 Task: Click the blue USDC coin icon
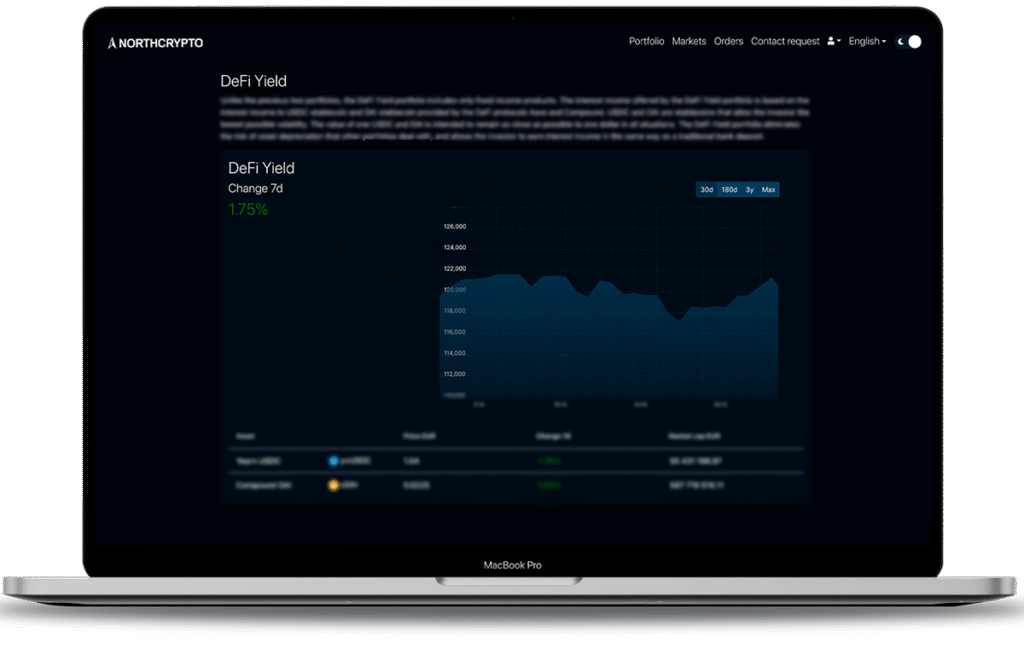point(334,461)
